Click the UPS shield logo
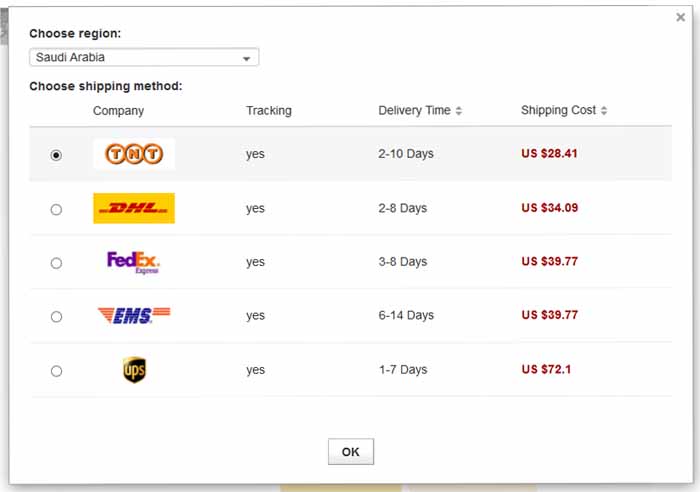 pyautogui.click(x=134, y=370)
